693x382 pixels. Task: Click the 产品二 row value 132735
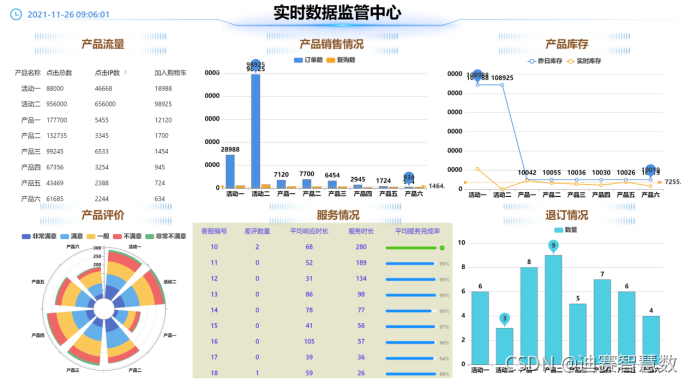[57, 136]
